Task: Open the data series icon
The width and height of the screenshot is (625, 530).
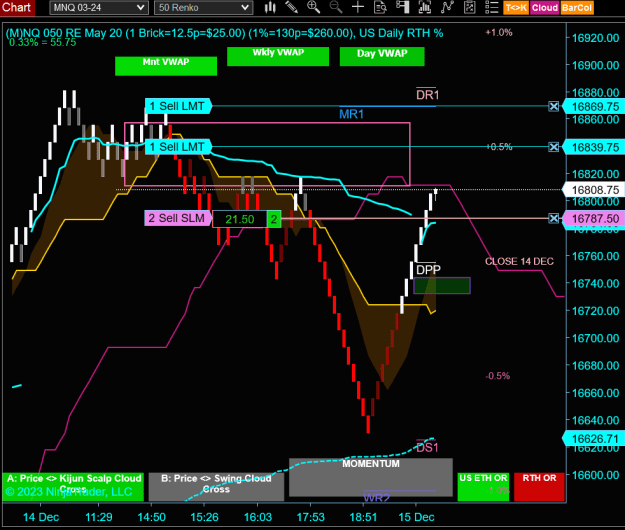Action: tap(425, 7)
